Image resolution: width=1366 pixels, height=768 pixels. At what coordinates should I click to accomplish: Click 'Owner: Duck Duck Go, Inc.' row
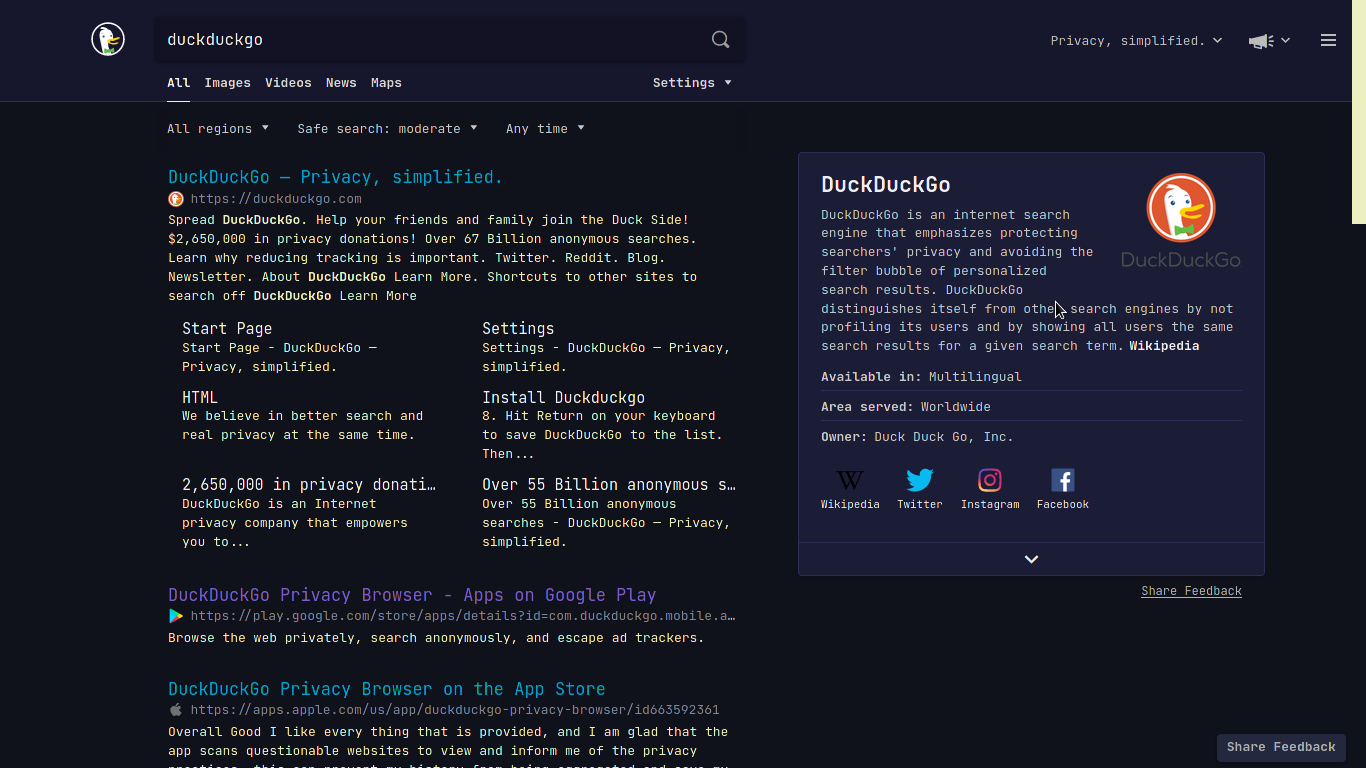1031,437
